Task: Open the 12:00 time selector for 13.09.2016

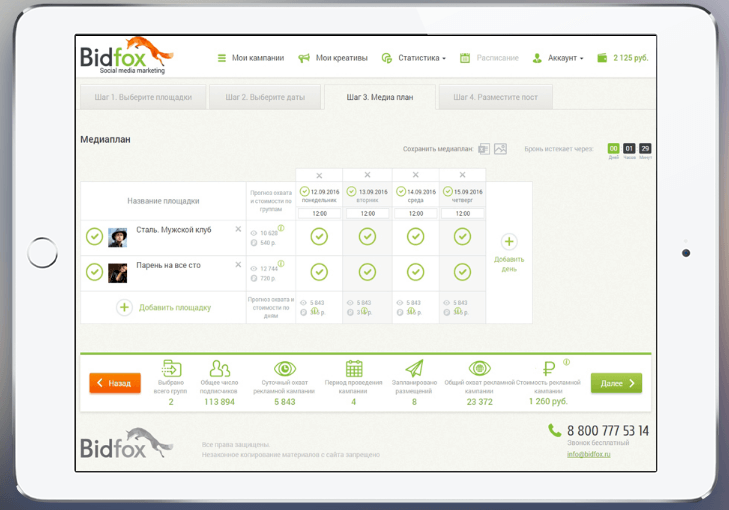Action: [367, 213]
